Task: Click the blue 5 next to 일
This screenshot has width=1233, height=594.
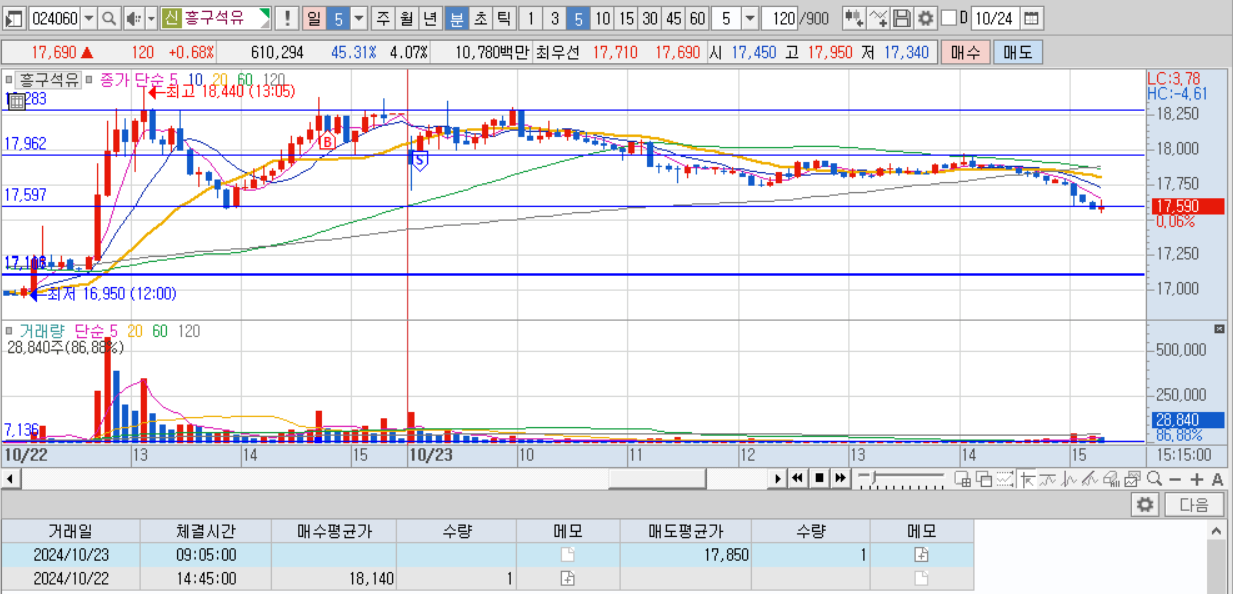Action: click(x=338, y=18)
